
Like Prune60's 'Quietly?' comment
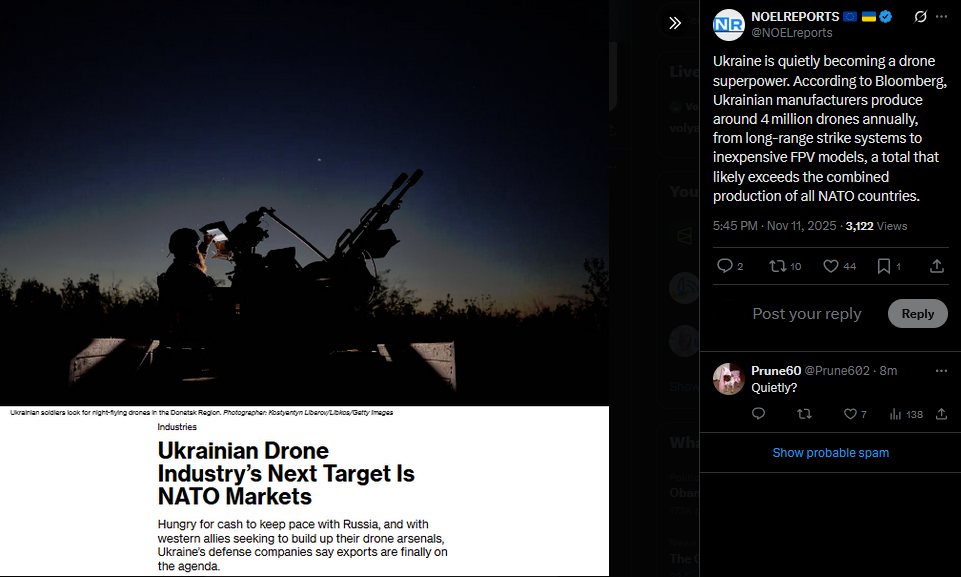(850, 414)
